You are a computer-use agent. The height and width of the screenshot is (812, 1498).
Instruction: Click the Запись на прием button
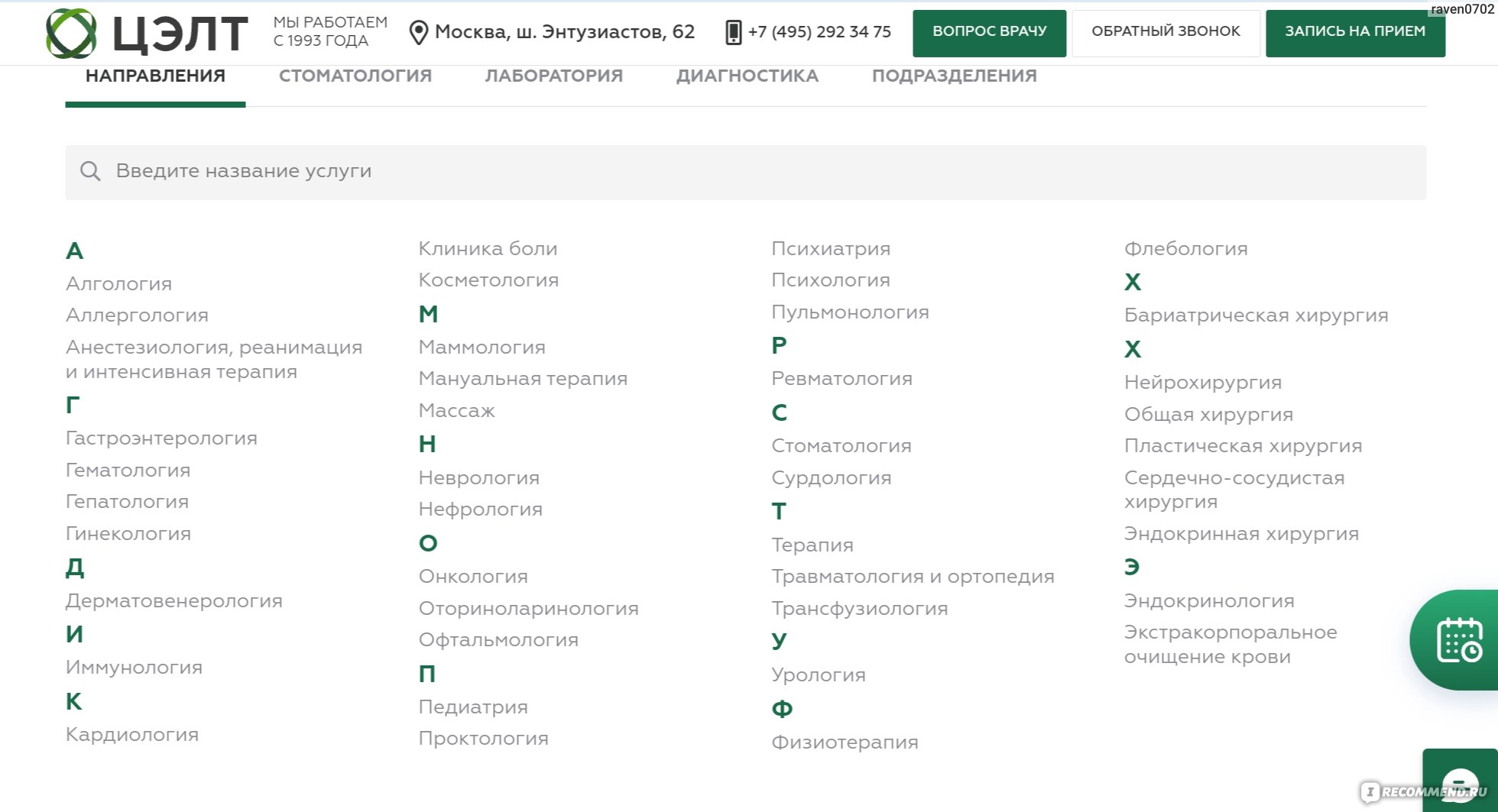1355,33
